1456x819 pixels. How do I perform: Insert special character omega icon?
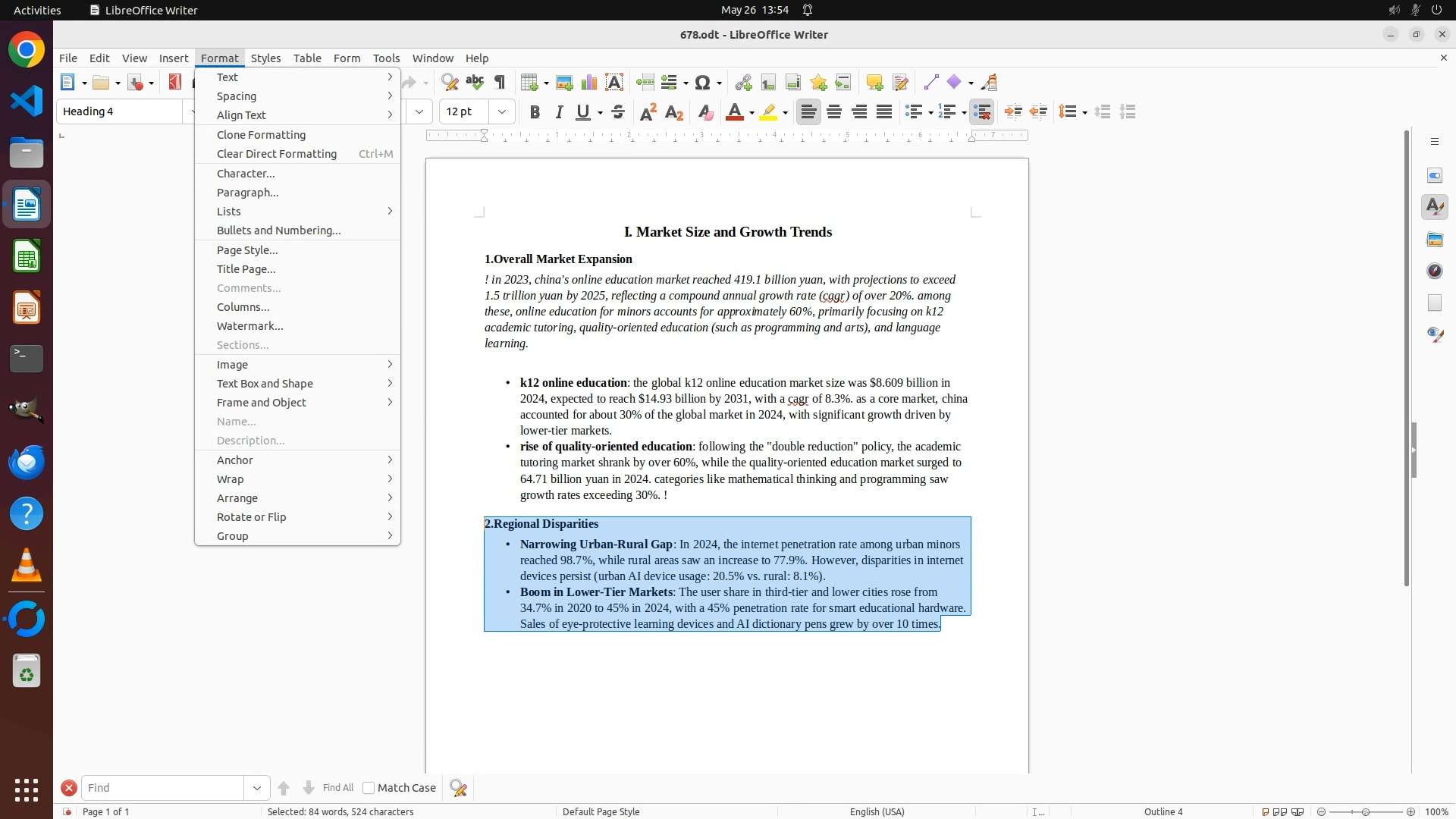703,83
